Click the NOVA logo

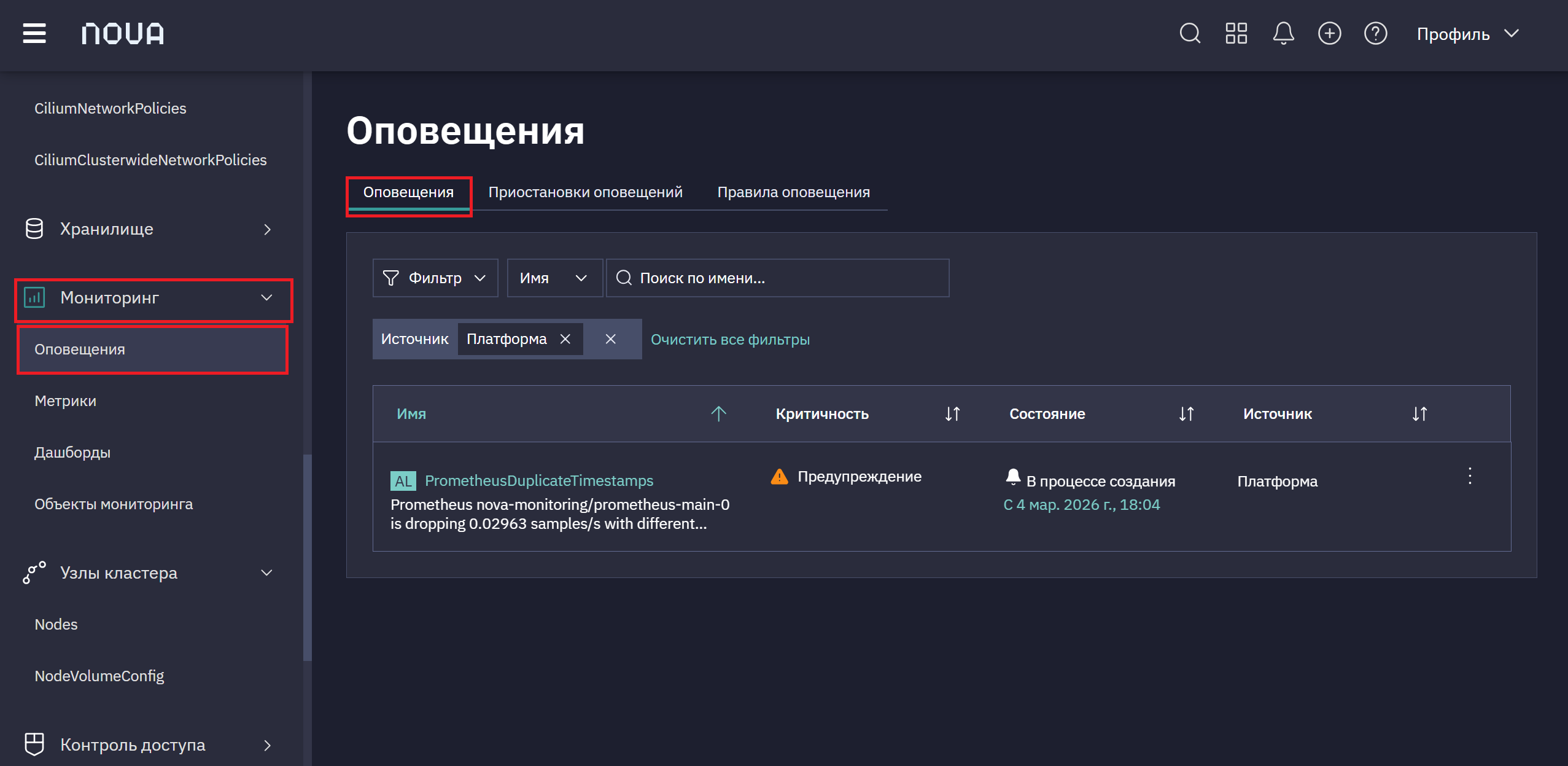[123, 33]
